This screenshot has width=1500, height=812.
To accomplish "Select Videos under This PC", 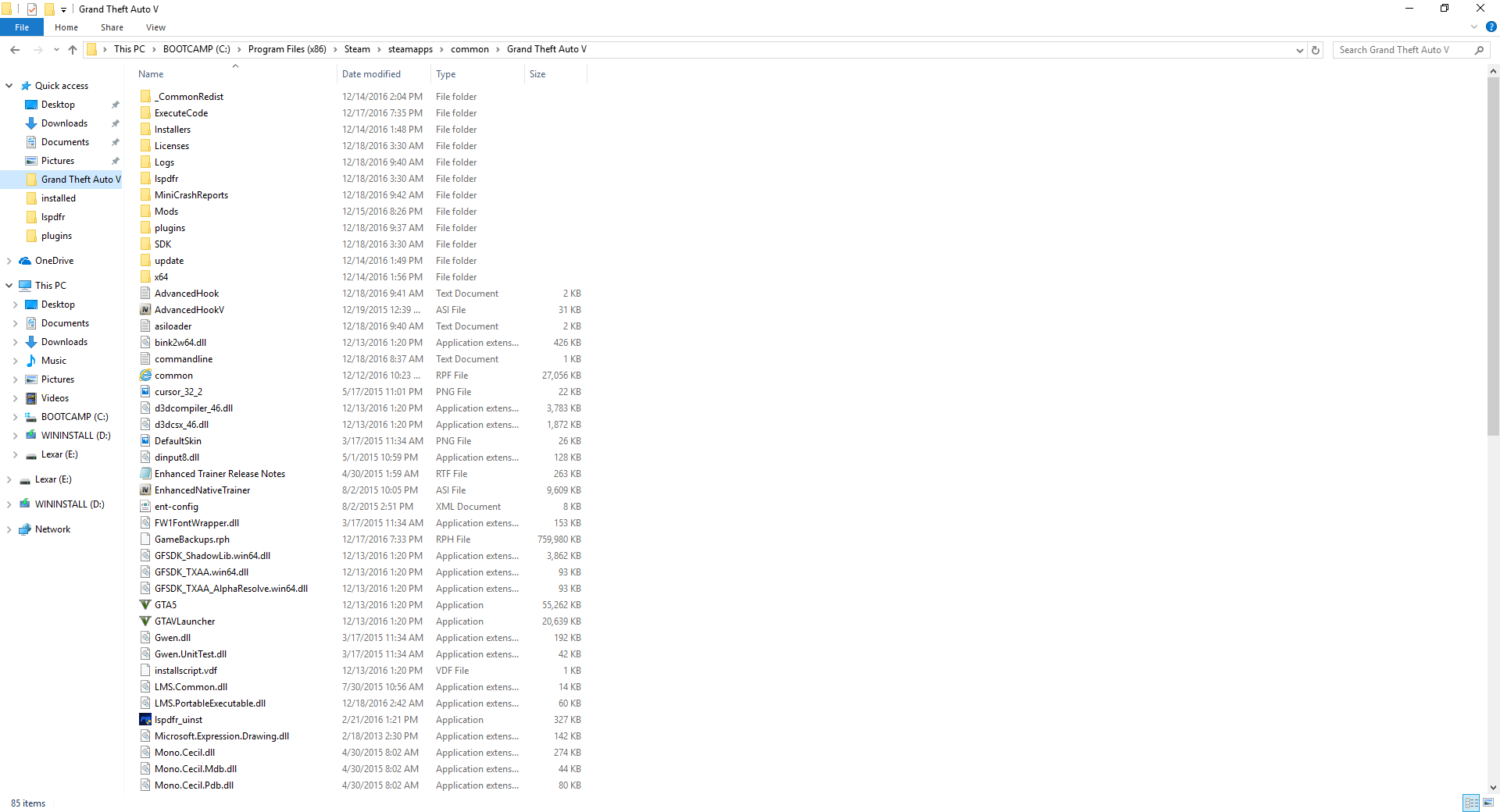I will 55,398.
